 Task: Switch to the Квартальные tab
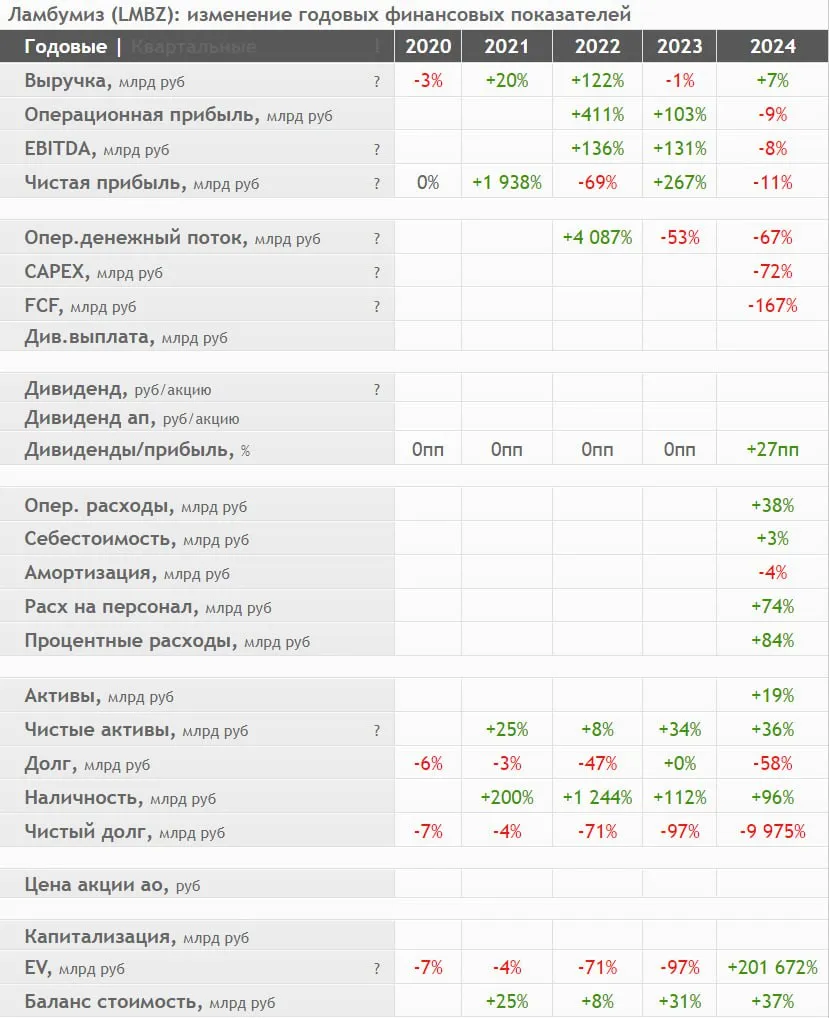193,47
